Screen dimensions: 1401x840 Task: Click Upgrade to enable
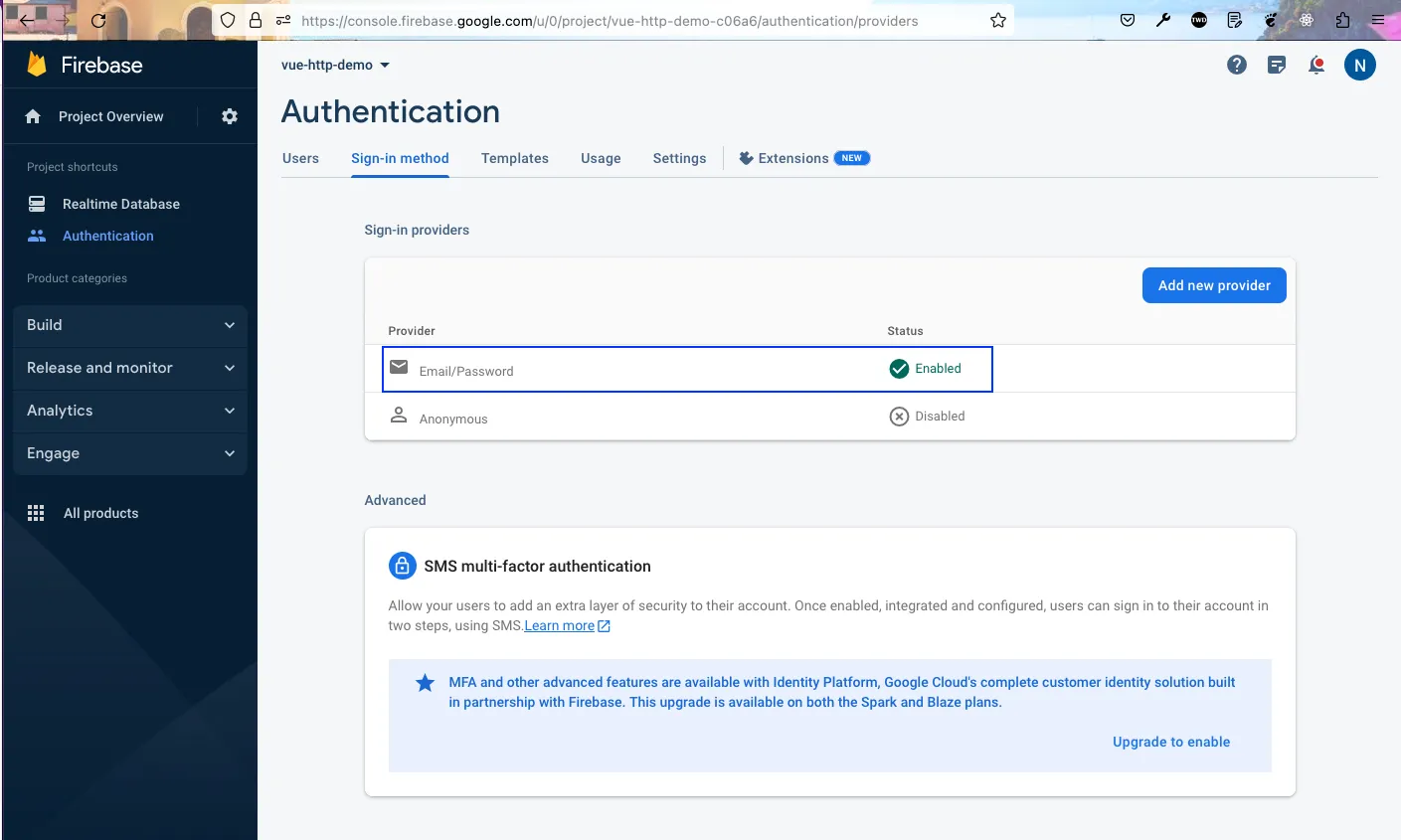(x=1171, y=742)
